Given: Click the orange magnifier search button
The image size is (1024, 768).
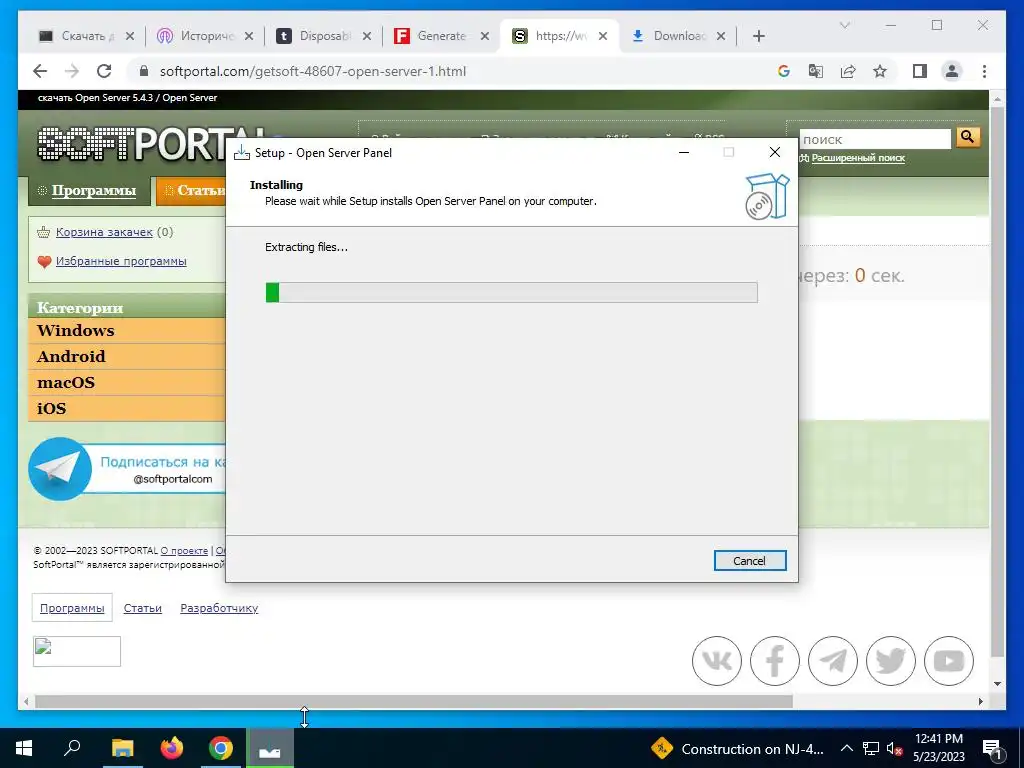Looking at the screenshot, I should coord(968,137).
